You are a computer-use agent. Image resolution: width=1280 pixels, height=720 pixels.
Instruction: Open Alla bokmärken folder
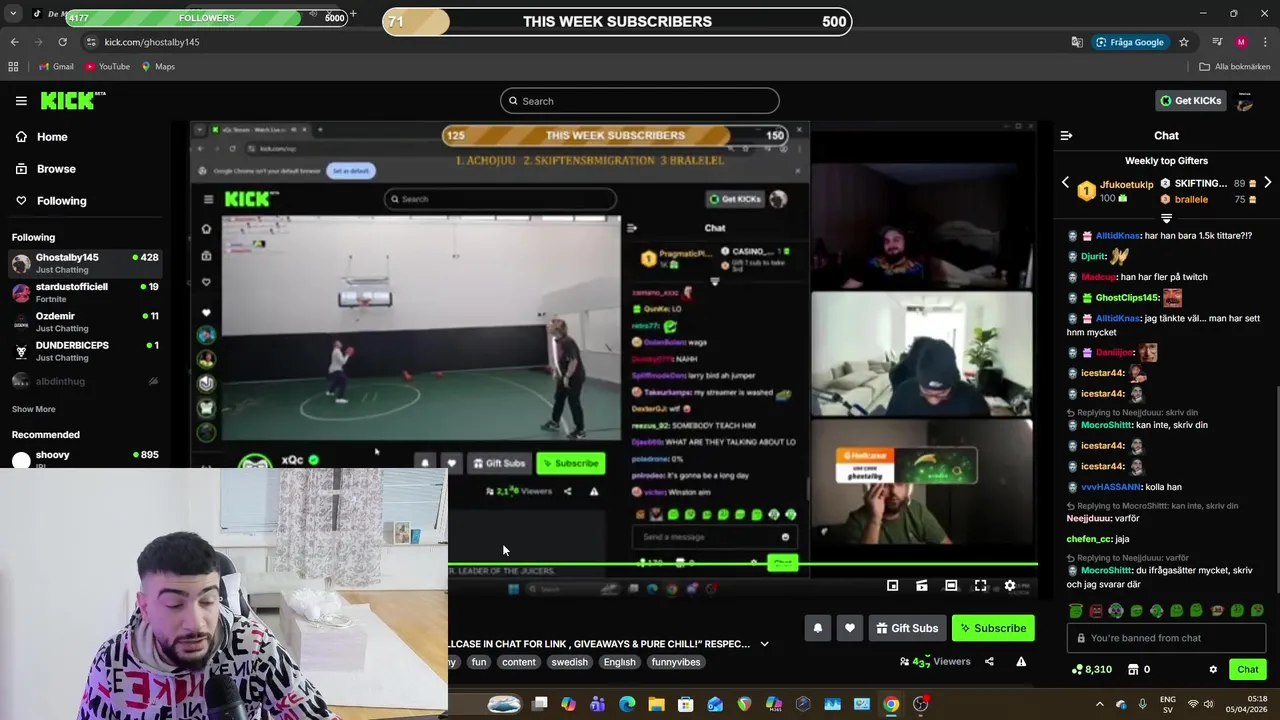tap(1235, 67)
